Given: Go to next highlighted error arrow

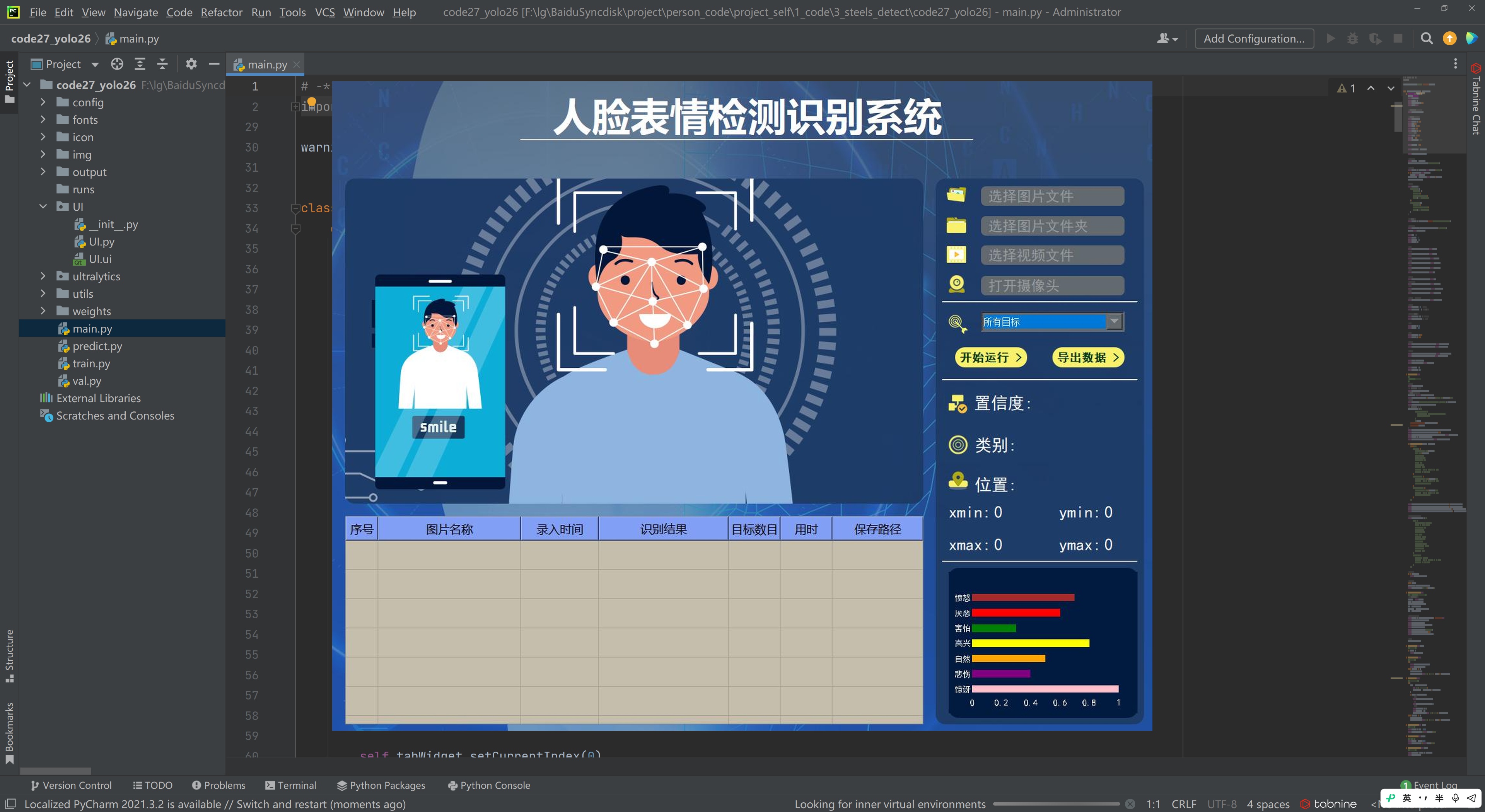Looking at the screenshot, I should pos(1391,88).
